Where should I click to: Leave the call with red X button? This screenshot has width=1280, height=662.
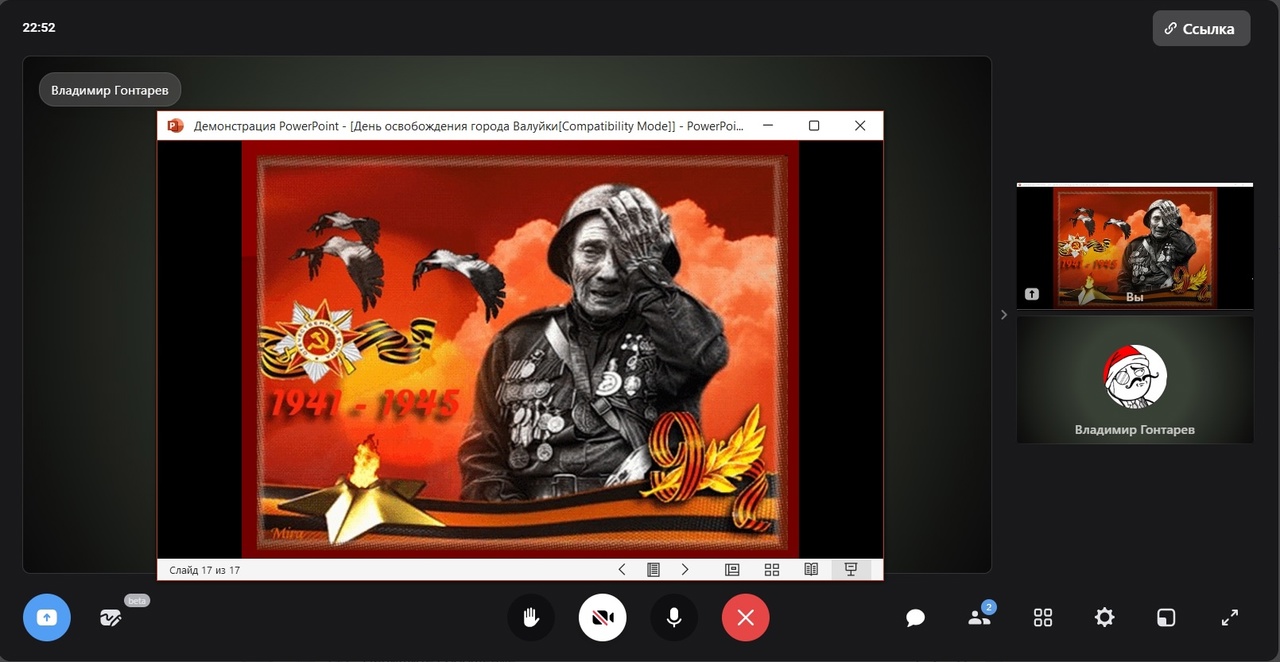[746, 618]
